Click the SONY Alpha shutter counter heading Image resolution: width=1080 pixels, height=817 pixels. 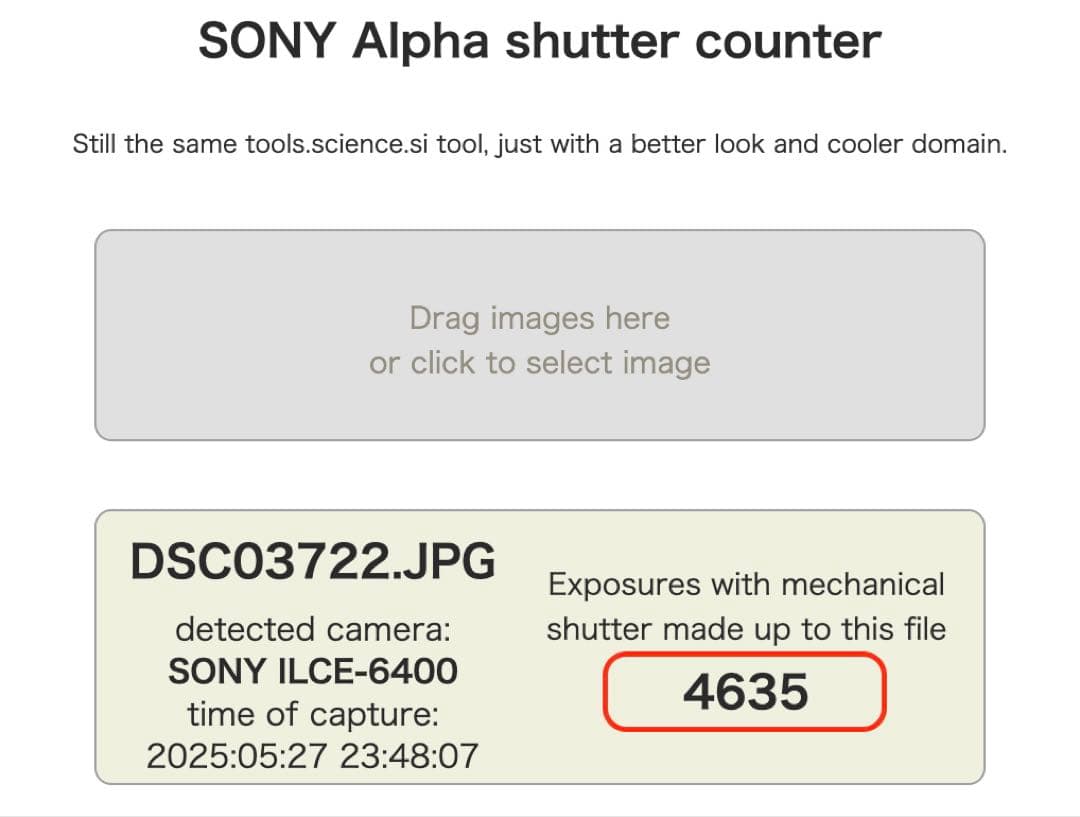point(540,40)
